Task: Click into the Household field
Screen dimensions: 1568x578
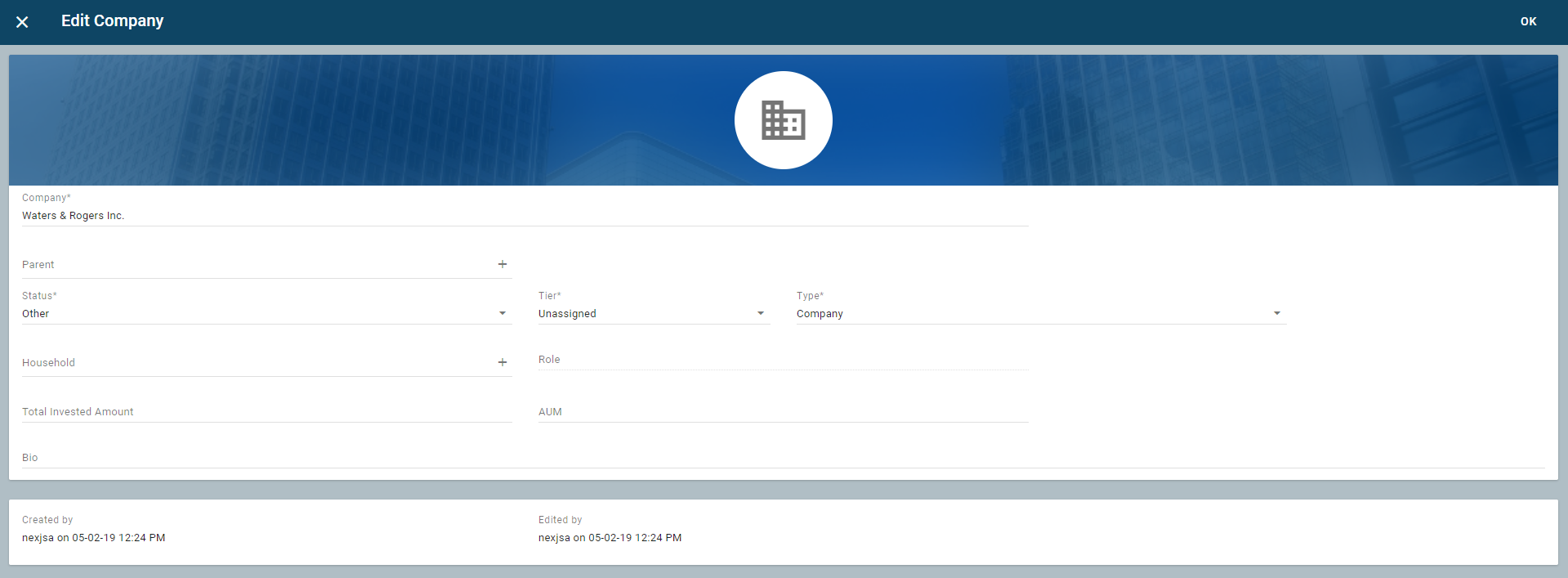Action: click(253, 363)
